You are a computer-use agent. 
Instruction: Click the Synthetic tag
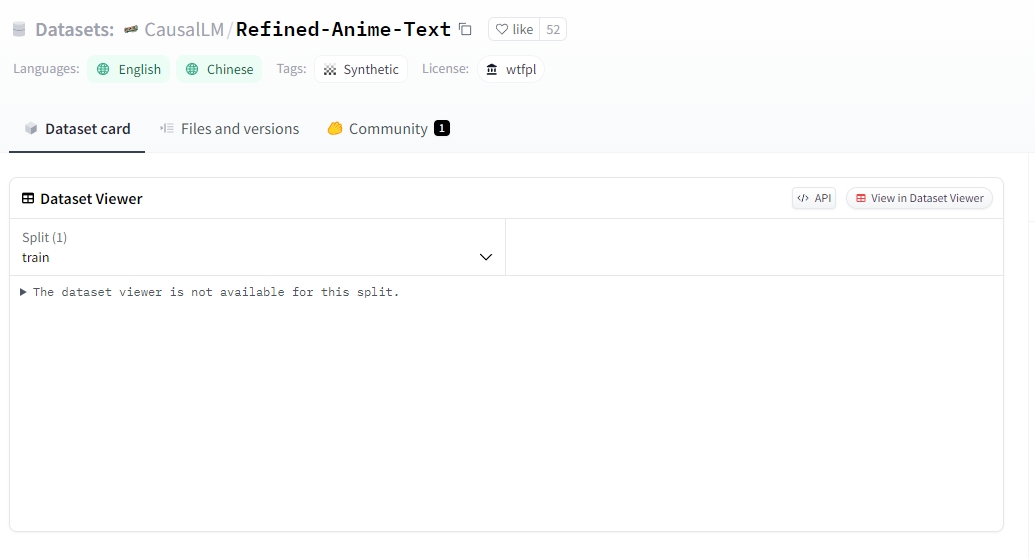click(361, 69)
